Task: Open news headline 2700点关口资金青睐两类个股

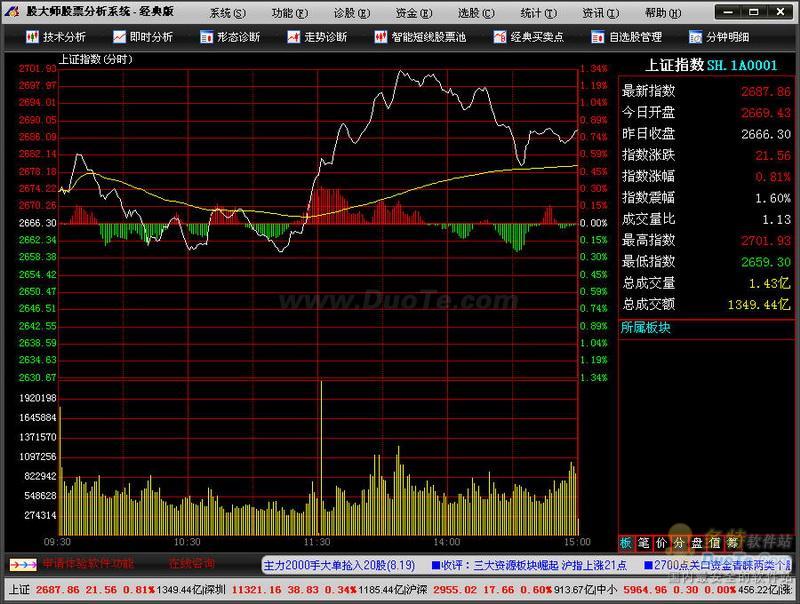Action: click(717, 565)
